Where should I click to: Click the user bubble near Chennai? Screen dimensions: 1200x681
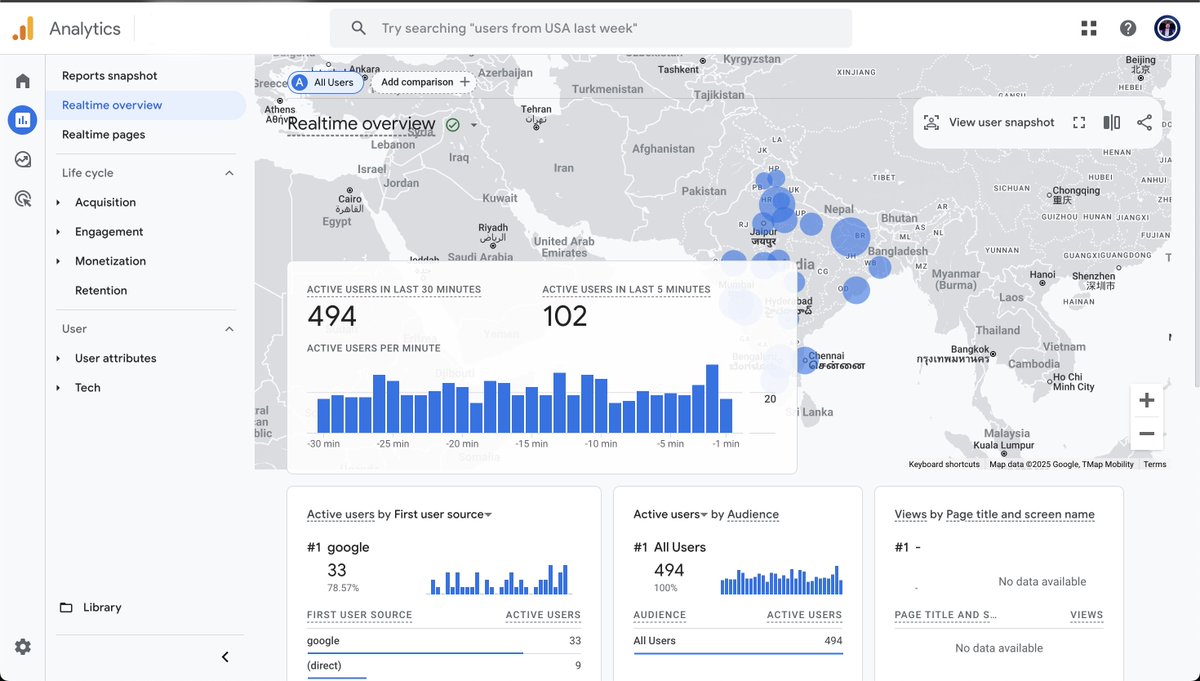(804, 359)
